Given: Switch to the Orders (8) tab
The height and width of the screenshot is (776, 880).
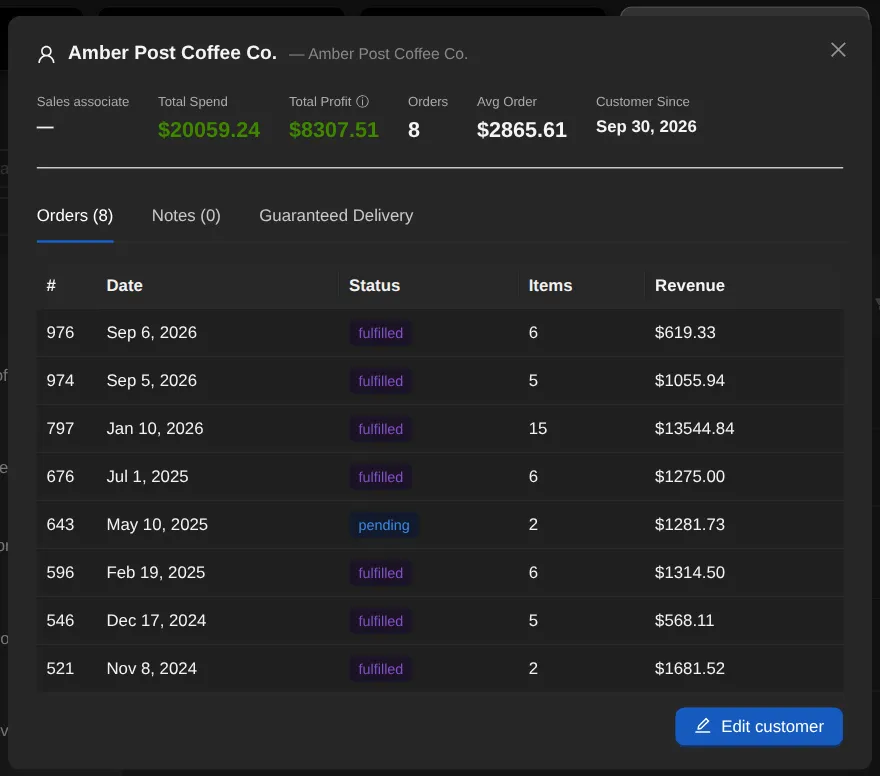Looking at the screenshot, I should tap(75, 215).
